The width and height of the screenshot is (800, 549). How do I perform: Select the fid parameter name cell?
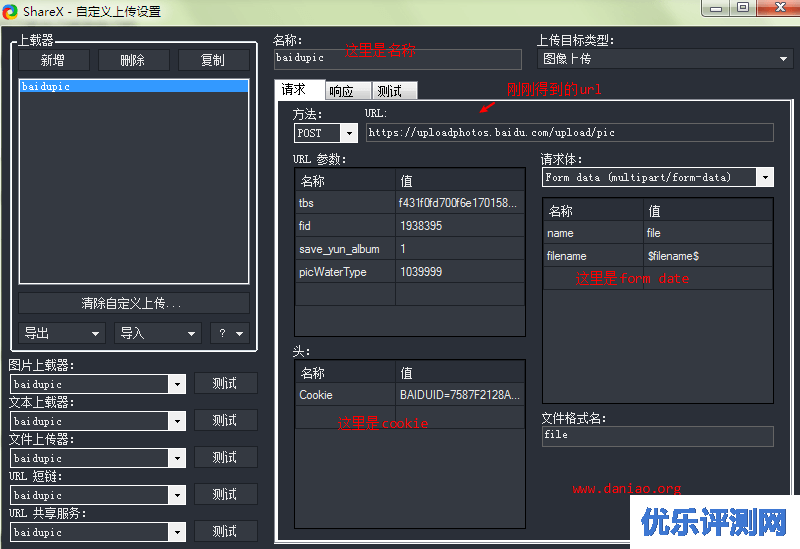click(x=345, y=226)
